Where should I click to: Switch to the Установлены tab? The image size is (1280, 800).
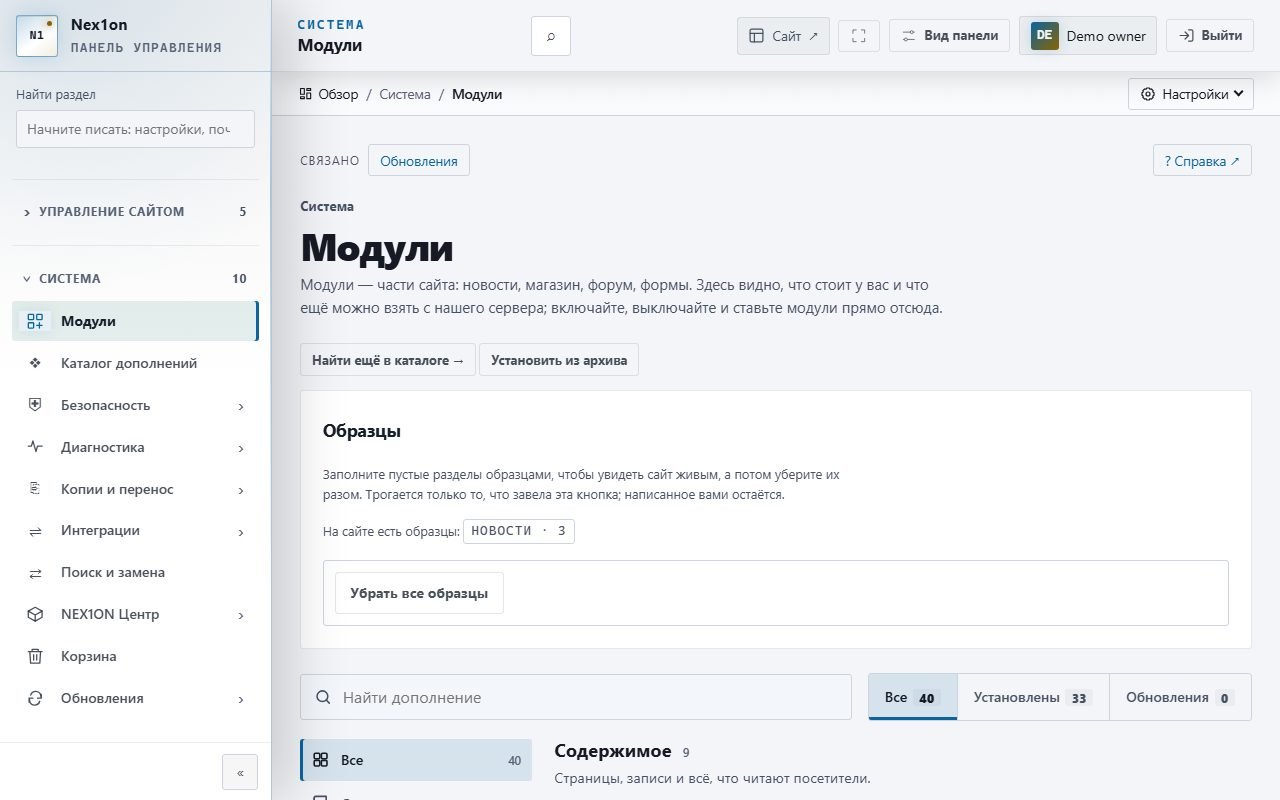(x=1033, y=697)
